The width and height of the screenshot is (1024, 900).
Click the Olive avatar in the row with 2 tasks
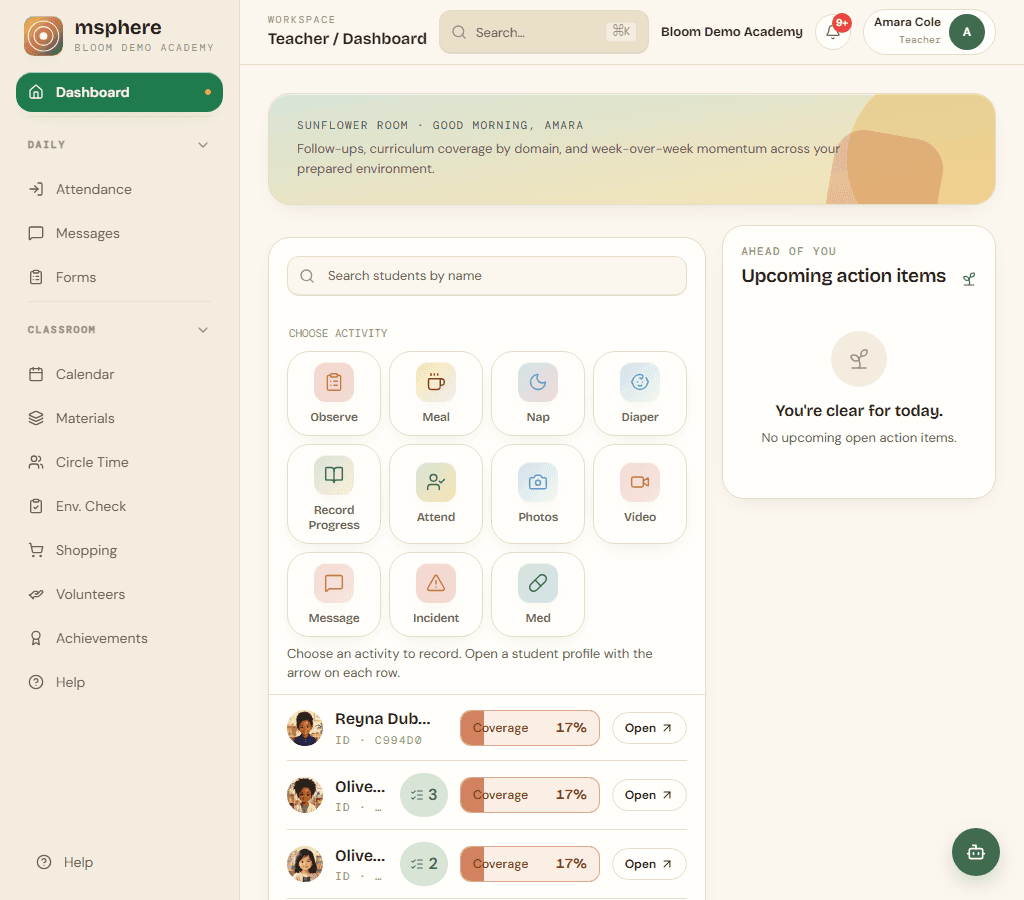(x=305, y=863)
